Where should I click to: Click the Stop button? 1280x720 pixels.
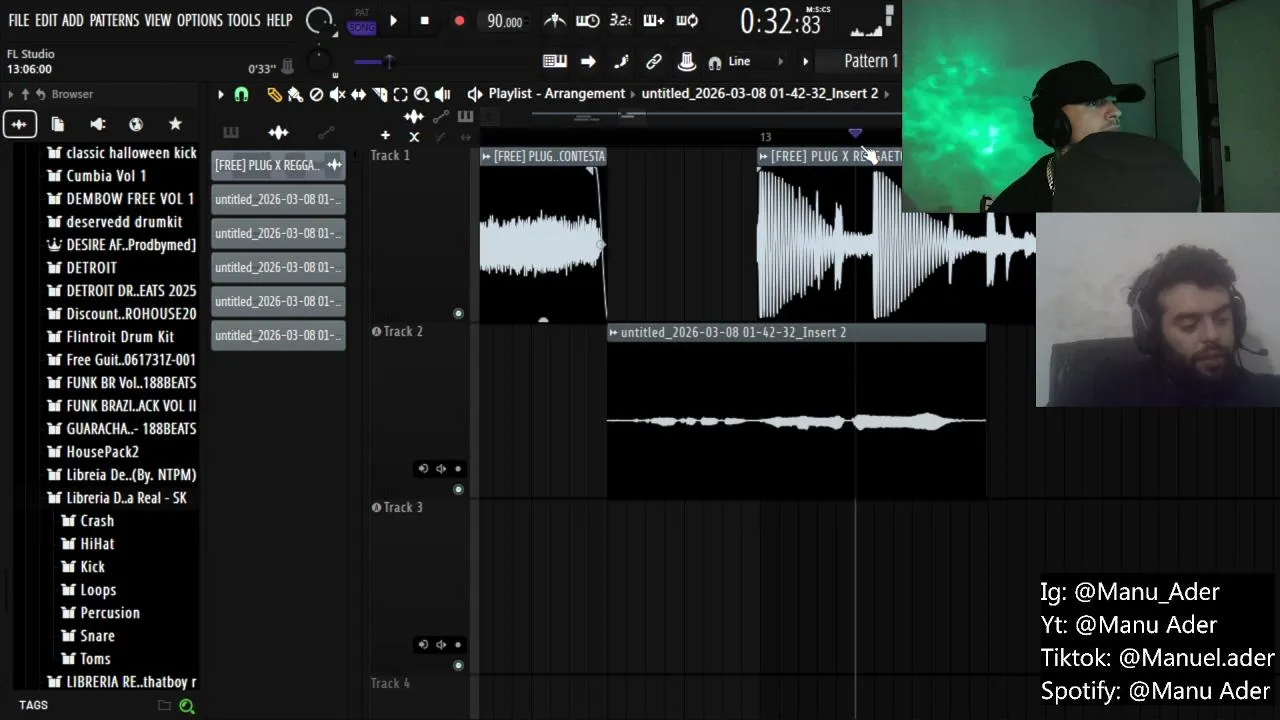pyautogui.click(x=425, y=21)
